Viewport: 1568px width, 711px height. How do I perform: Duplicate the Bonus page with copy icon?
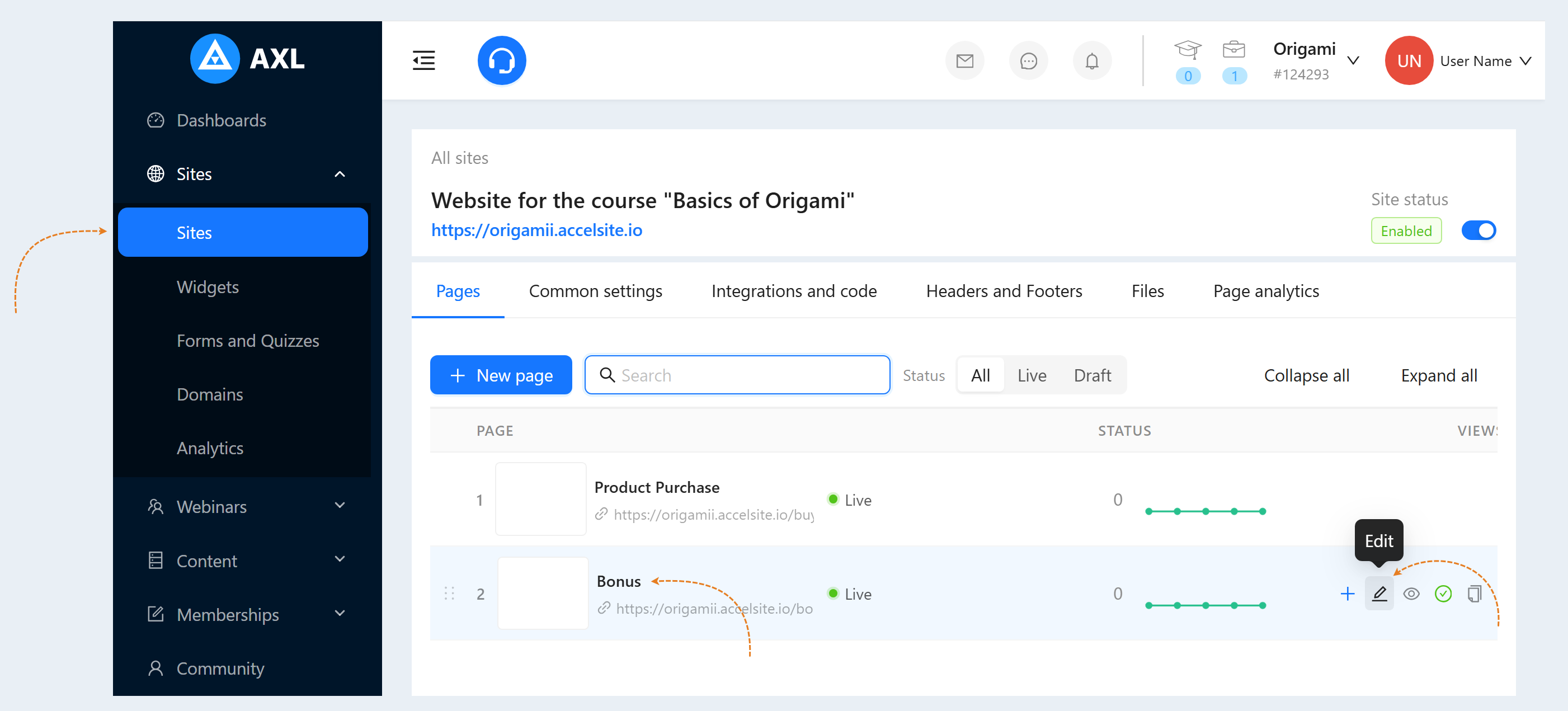(x=1474, y=594)
